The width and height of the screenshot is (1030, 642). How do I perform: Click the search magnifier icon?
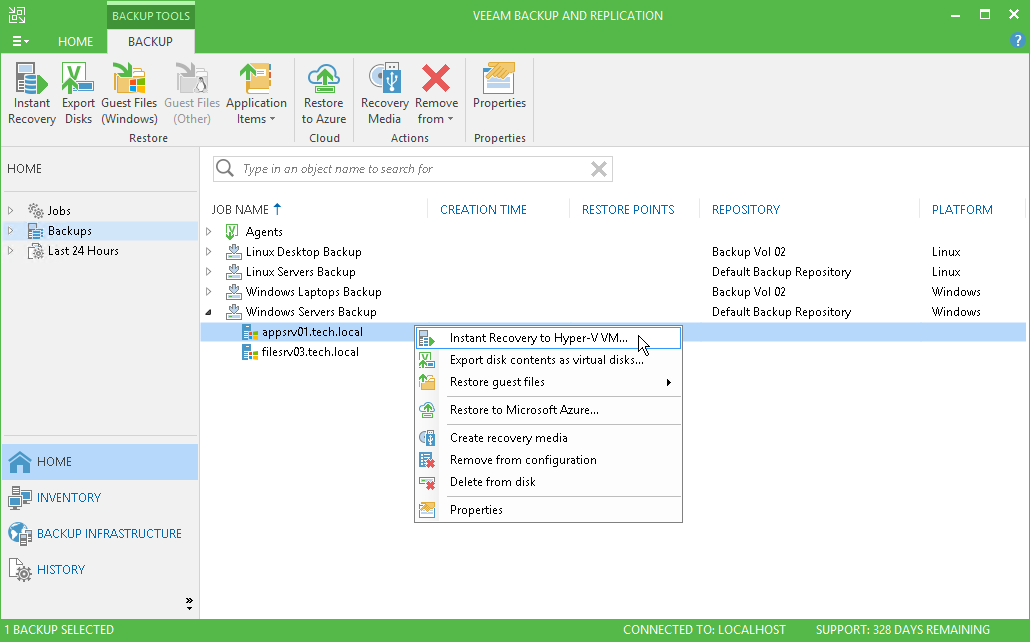[x=225, y=168]
